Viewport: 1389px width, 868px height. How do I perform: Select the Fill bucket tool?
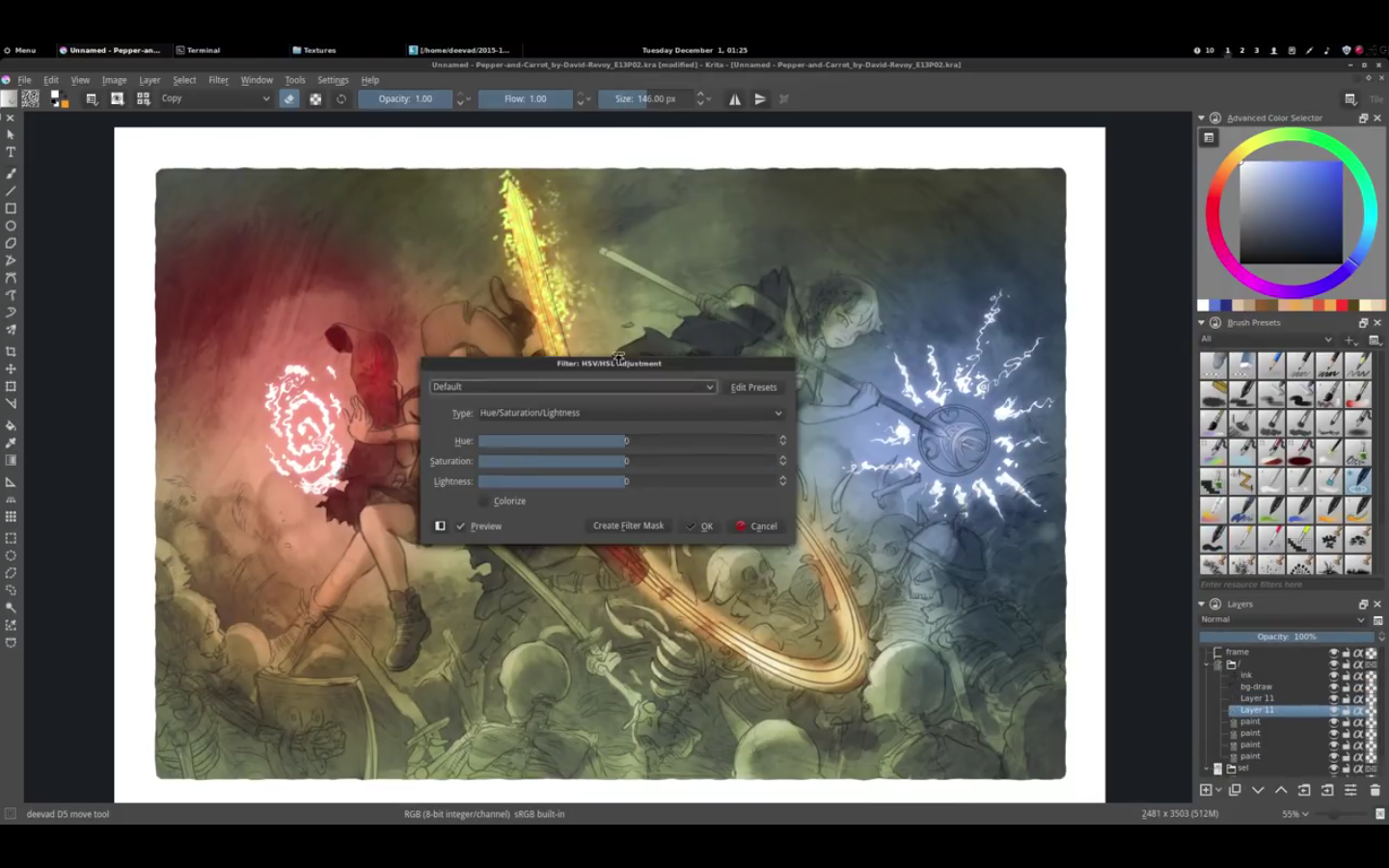point(11,425)
